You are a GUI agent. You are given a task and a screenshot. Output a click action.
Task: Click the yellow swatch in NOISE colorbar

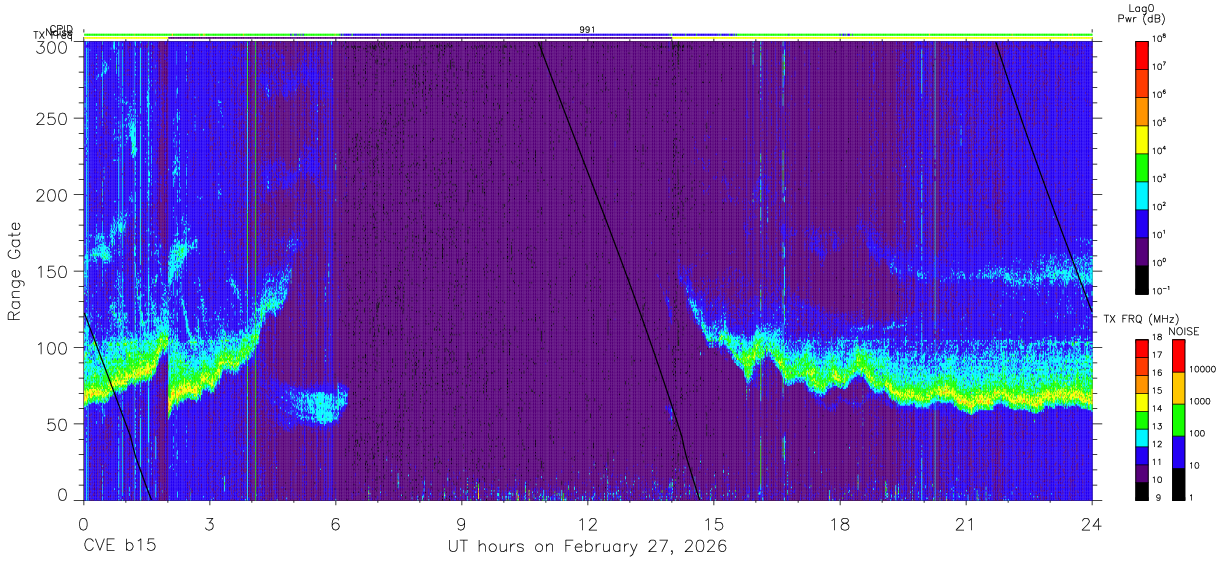[x=1179, y=387]
